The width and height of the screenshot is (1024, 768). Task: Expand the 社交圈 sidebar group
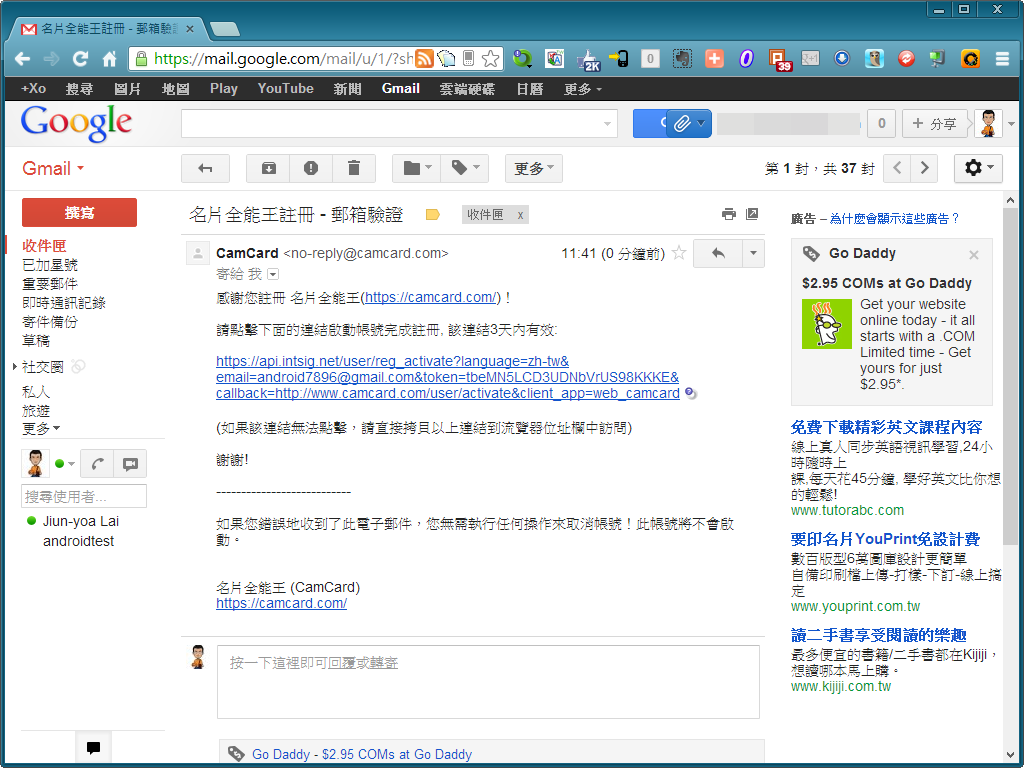coord(14,367)
